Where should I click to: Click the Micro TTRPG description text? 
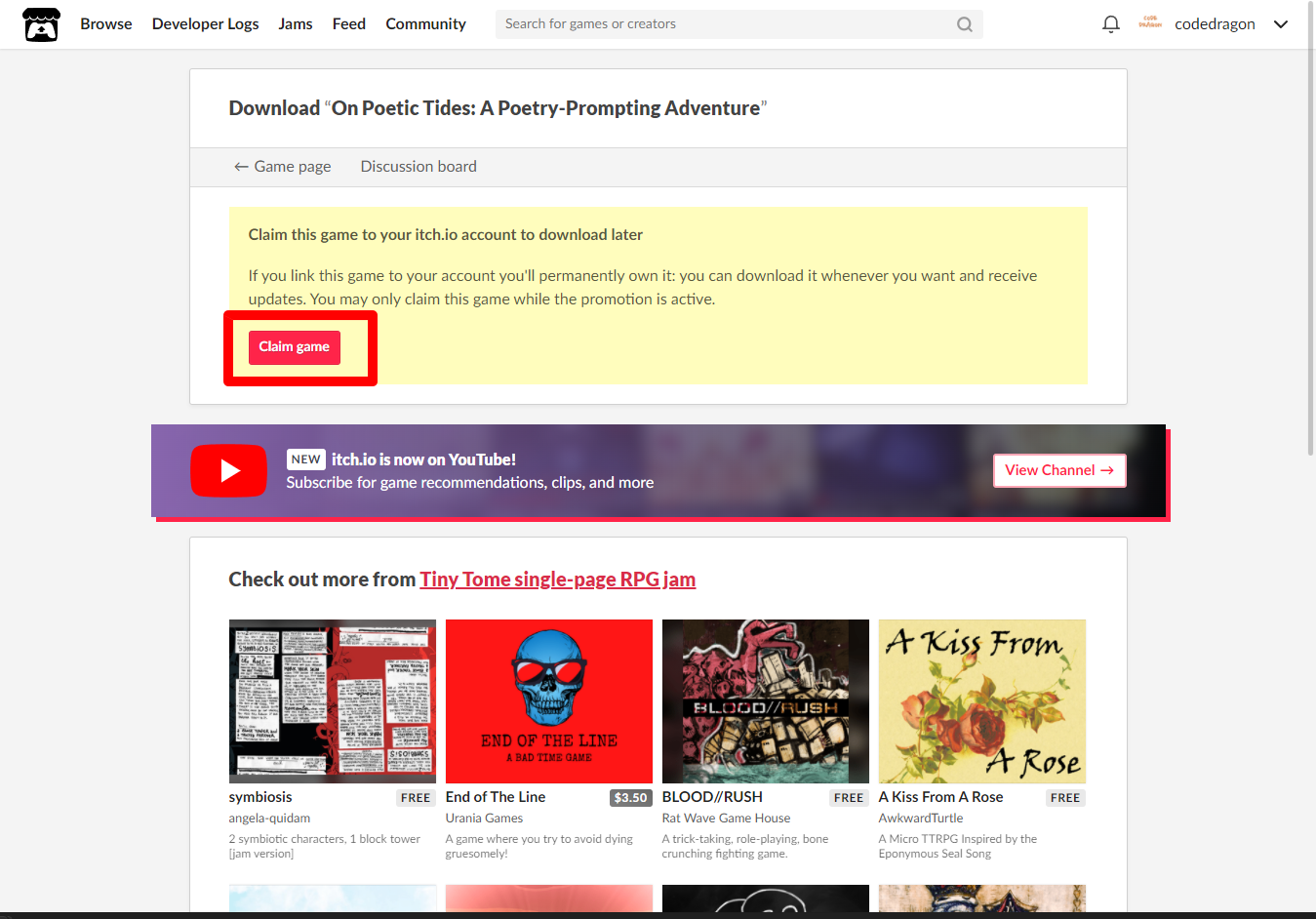[958, 846]
